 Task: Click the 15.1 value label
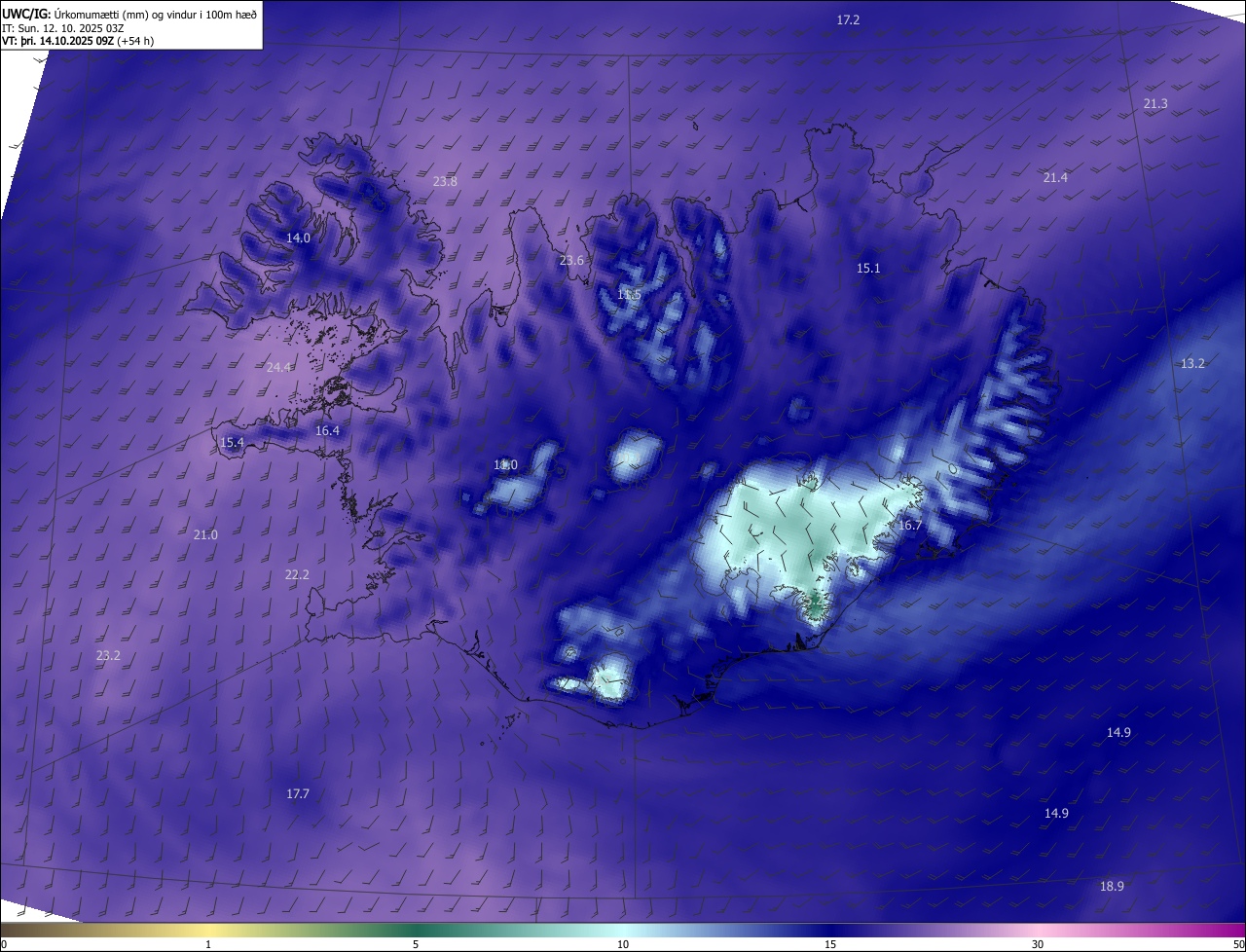[x=868, y=268]
